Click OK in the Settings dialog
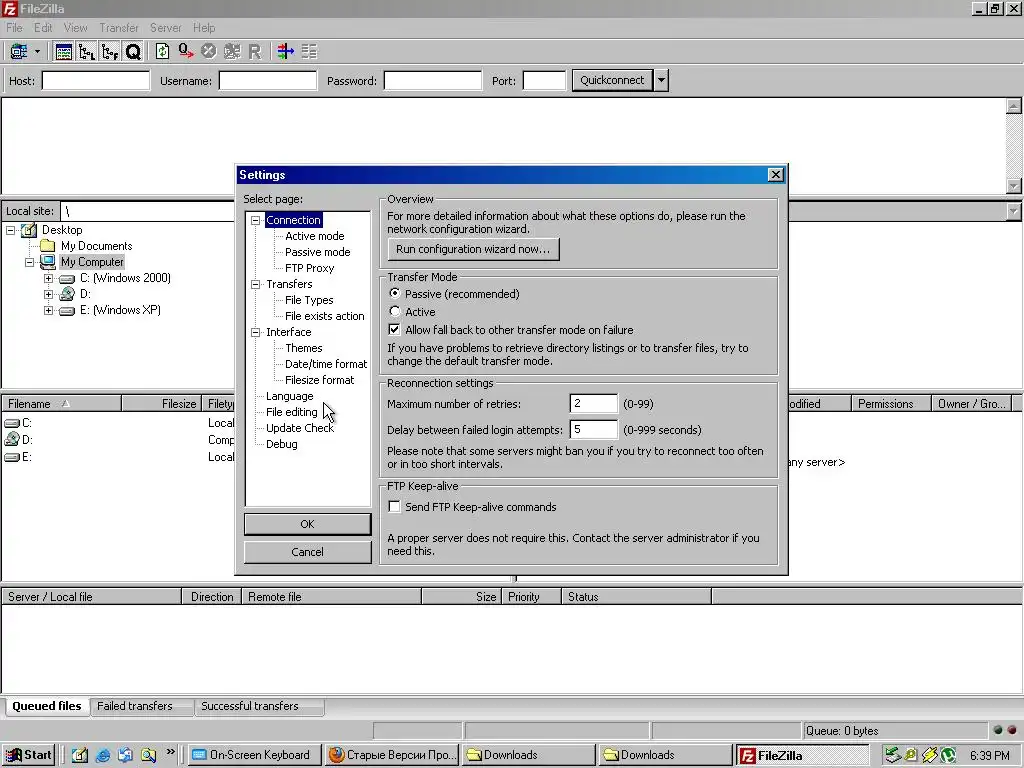This screenshot has height=768, width=1024. (308, 524)
